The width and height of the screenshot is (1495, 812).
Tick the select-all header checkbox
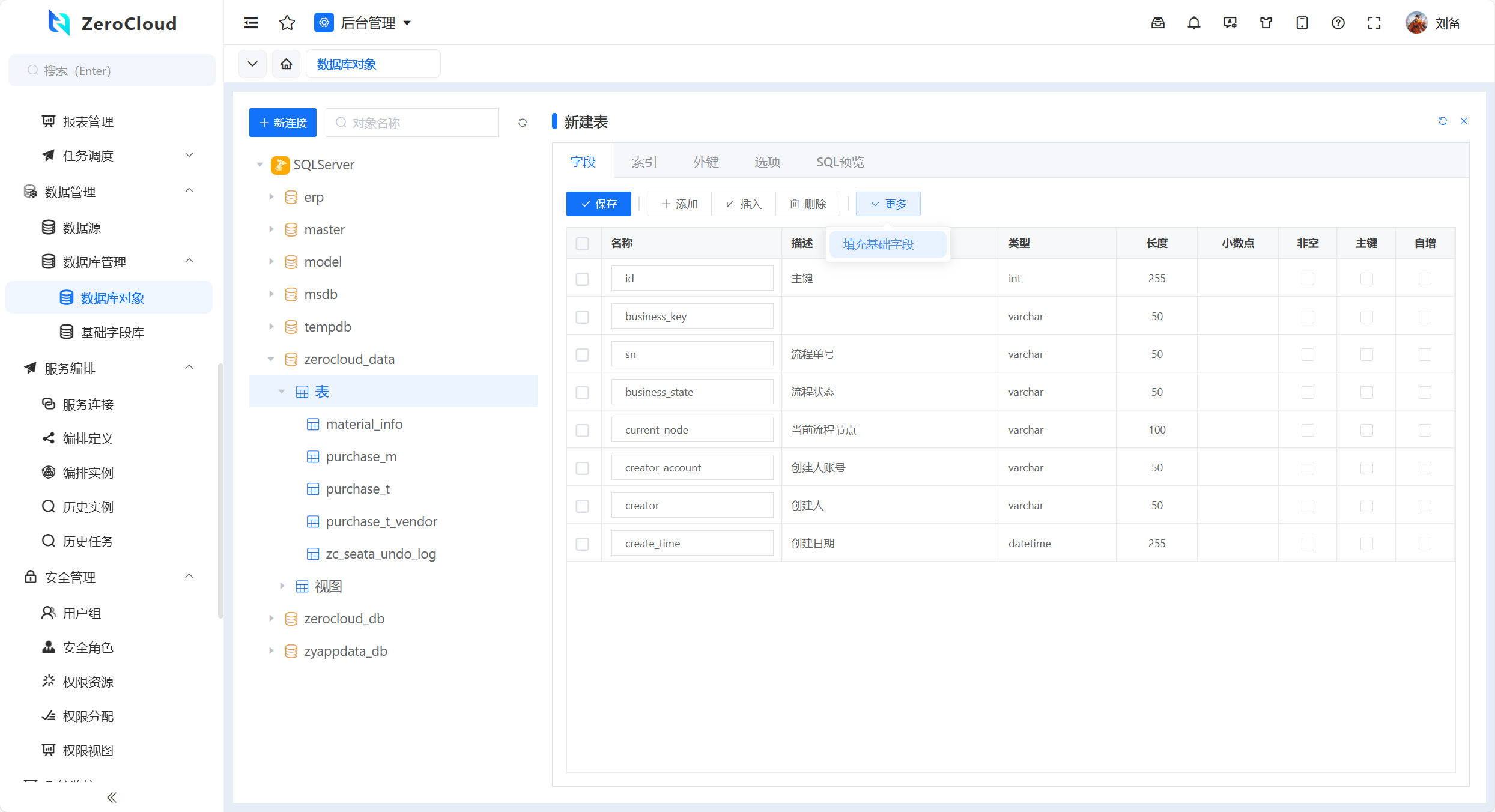[582, 243]
